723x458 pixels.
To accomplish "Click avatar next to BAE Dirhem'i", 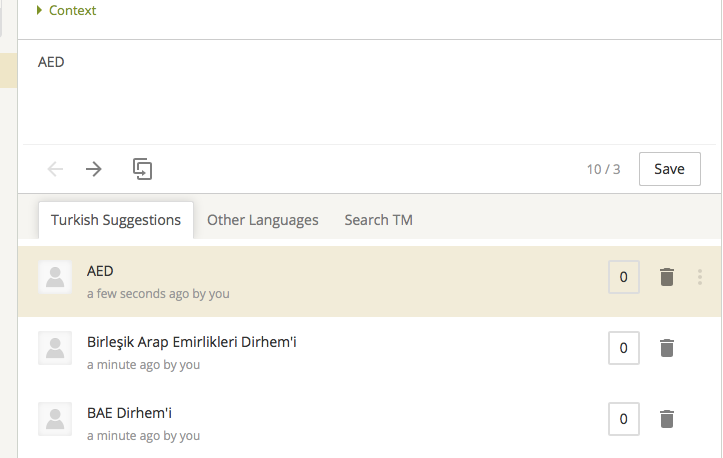I will tap(55, 419).
